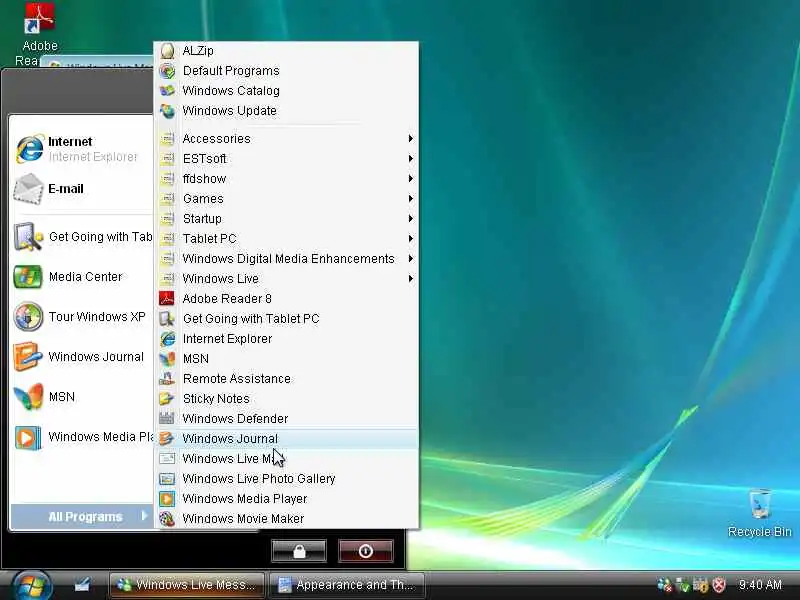Viewport: 800px width, 600px height.
Task: Click the red power button in Start menu
Action: [x=366, y=552]
